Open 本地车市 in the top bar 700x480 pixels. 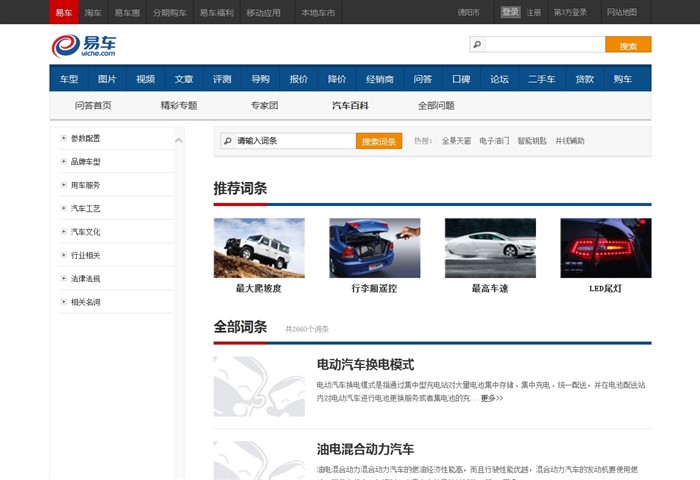coord(318,13)
